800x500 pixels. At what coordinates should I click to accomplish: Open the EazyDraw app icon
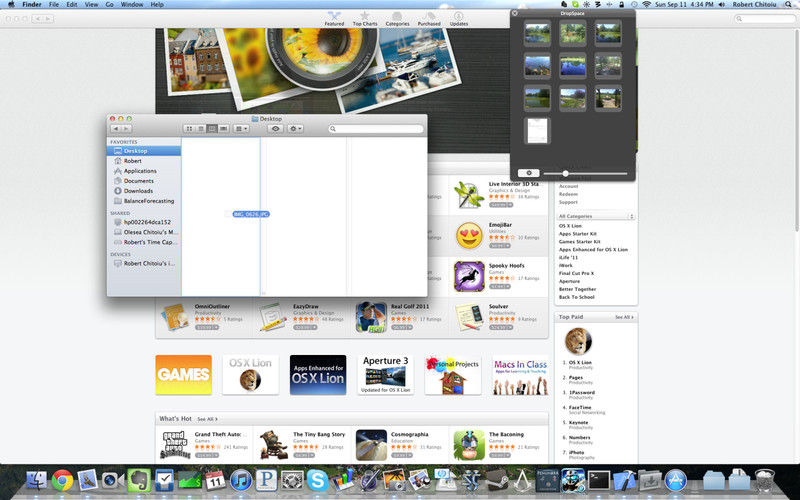pyautogui.click(x=272, y=317)
